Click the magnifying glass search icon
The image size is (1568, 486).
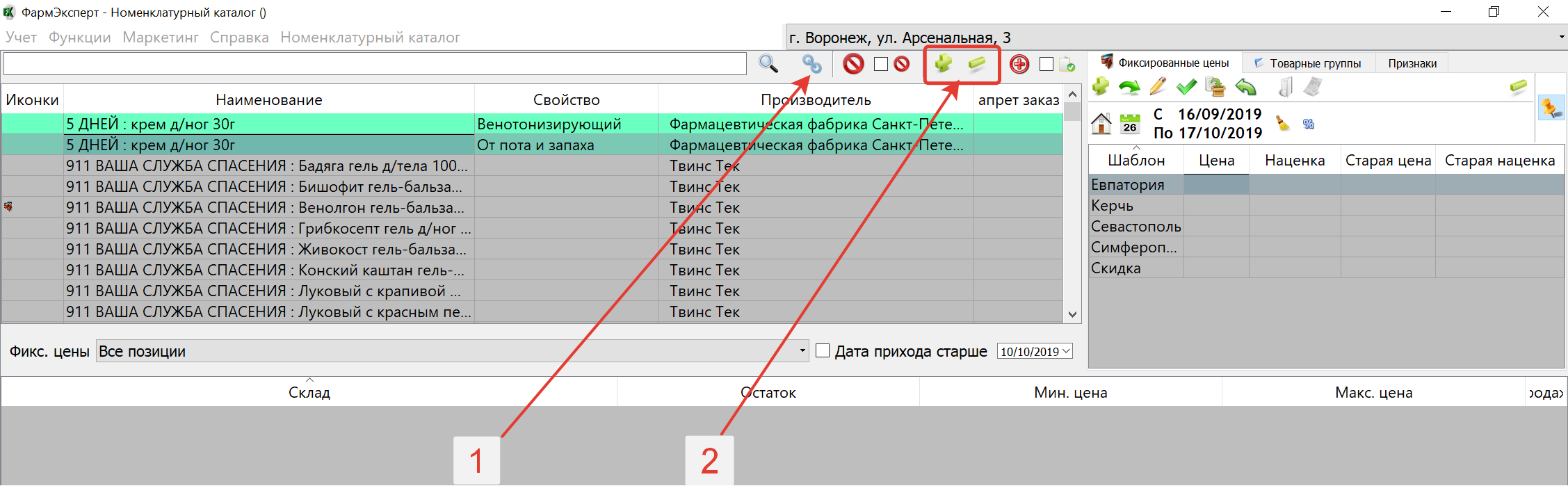click(768, 64)
